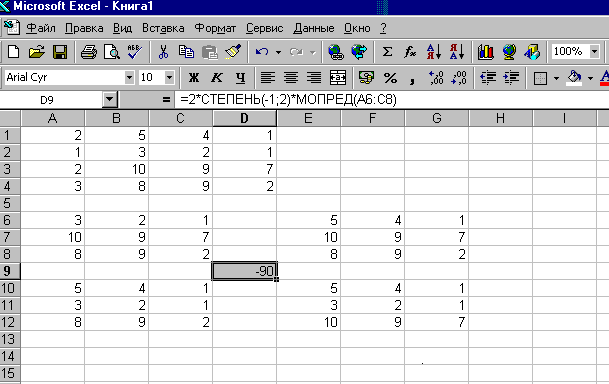The width and height of the screenshot is (609, 384).
Task: Select cell D9 containing -90
Action: click(244, 271)
